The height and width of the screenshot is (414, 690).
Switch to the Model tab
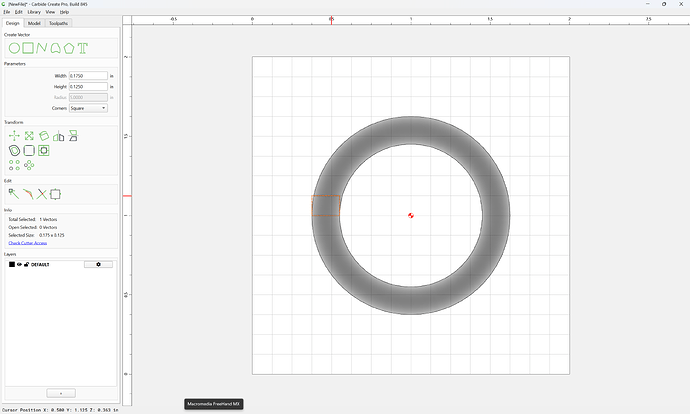coord(34,23)
